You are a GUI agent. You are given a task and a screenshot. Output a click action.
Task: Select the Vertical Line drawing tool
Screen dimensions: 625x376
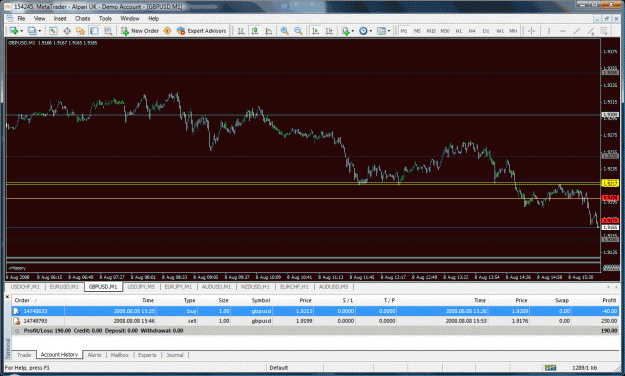tap(549, 31)
